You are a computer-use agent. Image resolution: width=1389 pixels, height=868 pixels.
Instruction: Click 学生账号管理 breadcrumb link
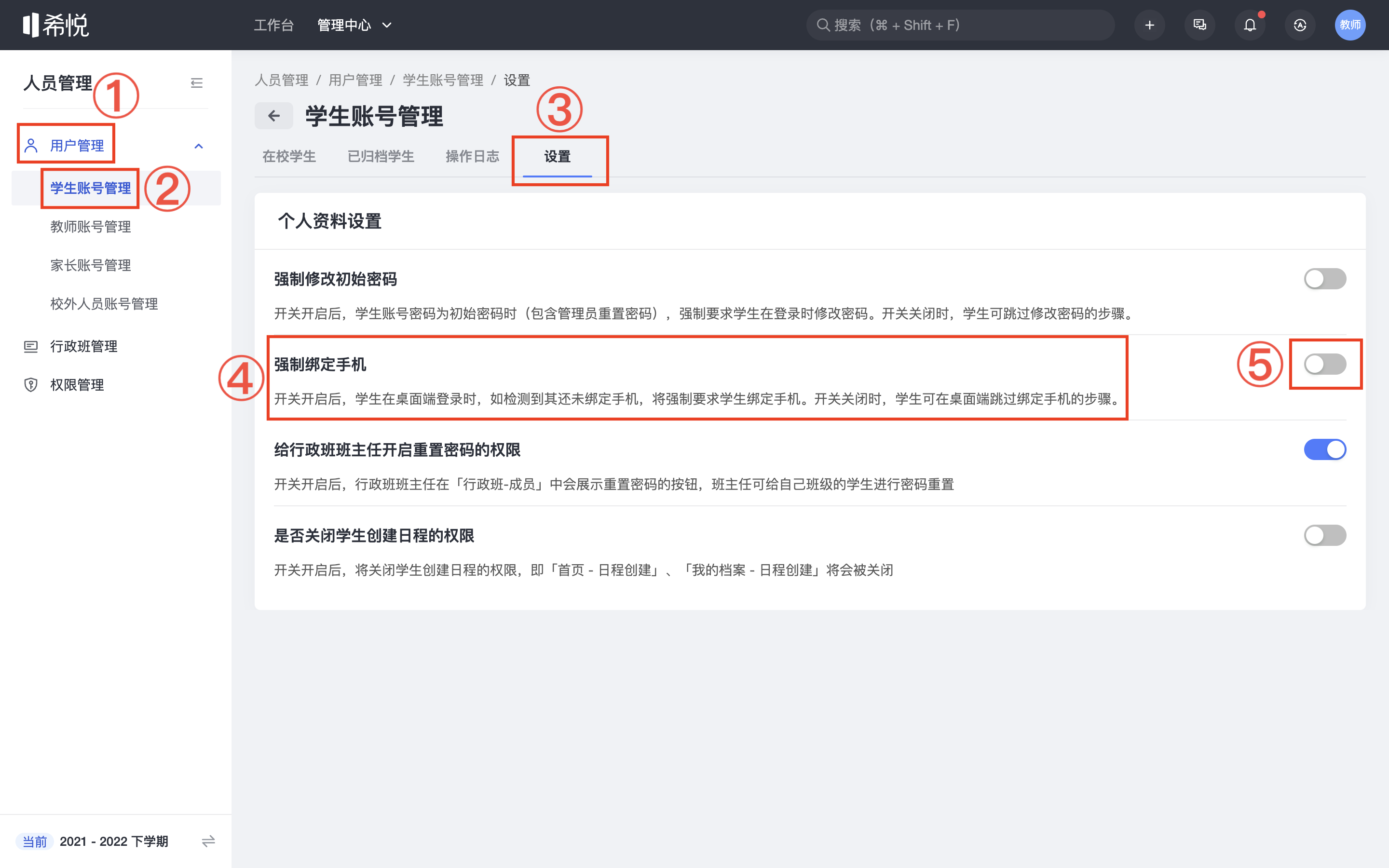pyautogui.click(x=443, y=80)
